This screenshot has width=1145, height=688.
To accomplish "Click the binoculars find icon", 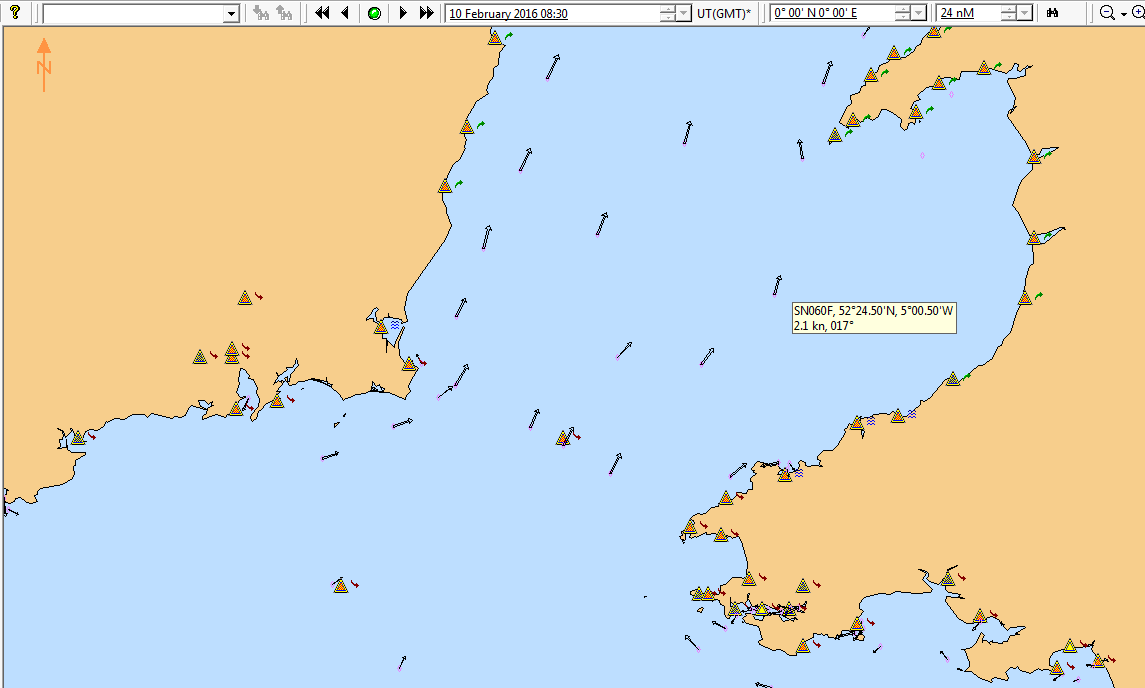I will [x=1052, y=13].
